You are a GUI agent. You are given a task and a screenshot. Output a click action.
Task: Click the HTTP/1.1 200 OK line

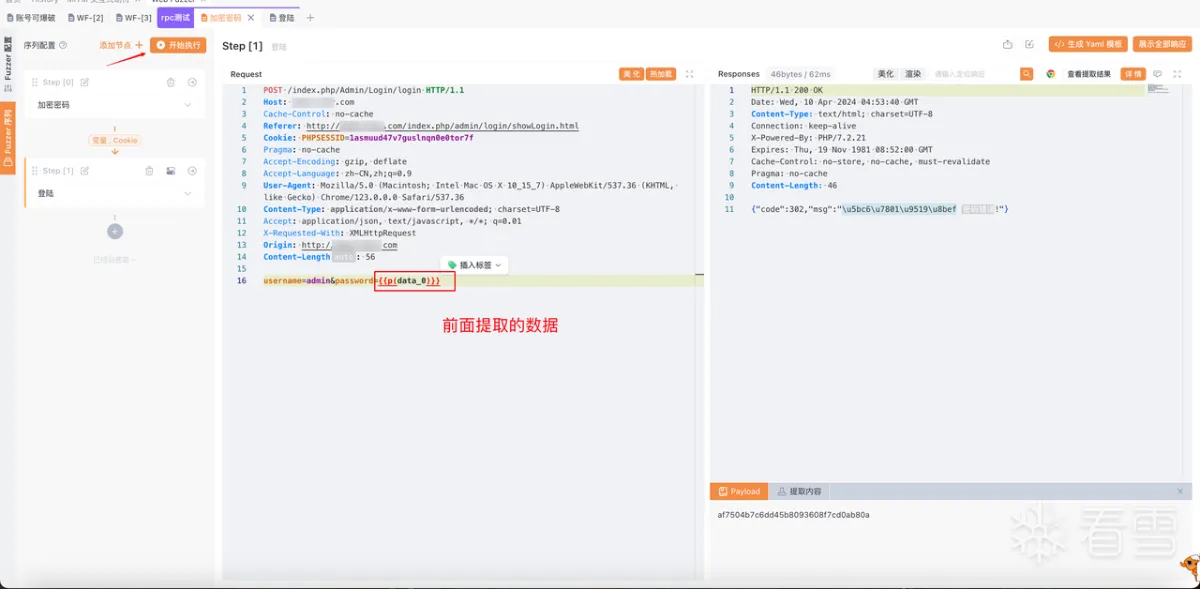click(785, 90)
